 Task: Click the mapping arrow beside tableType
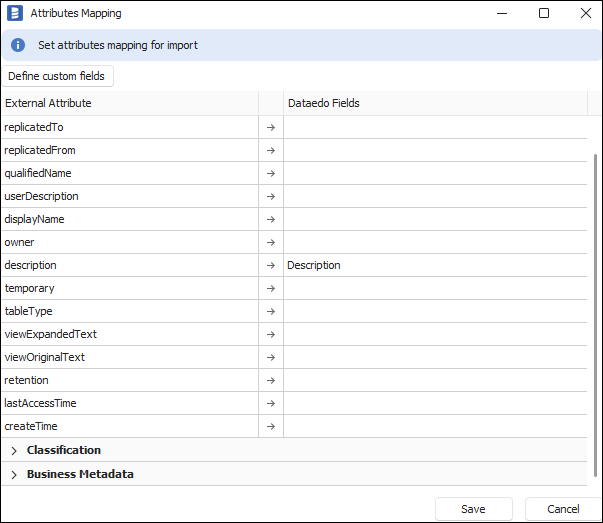270,312
